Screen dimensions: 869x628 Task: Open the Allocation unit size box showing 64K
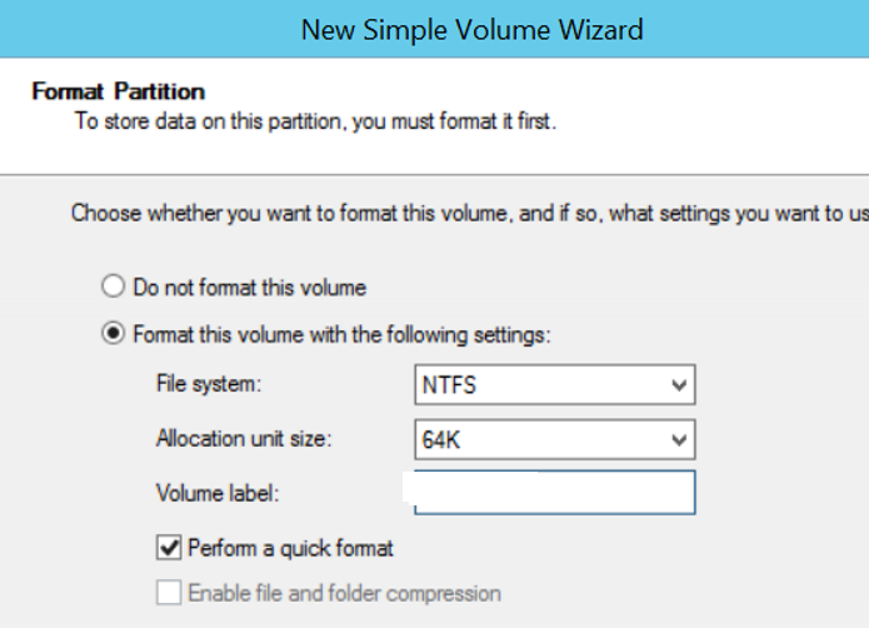pyautogui.click(x=555, y=440)
